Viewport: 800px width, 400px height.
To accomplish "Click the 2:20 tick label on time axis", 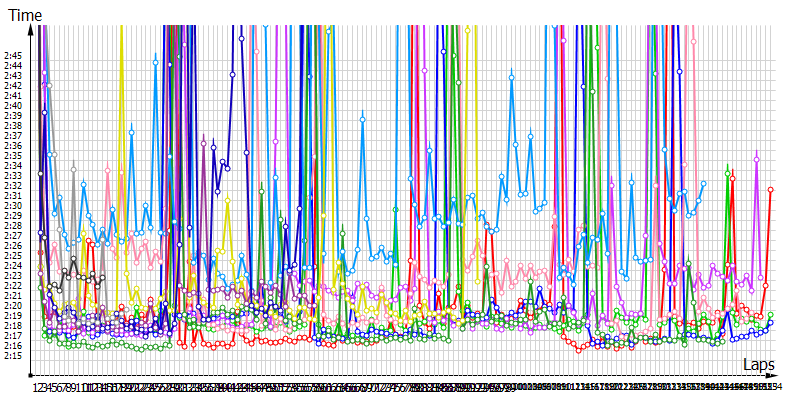I will (13, 306).
